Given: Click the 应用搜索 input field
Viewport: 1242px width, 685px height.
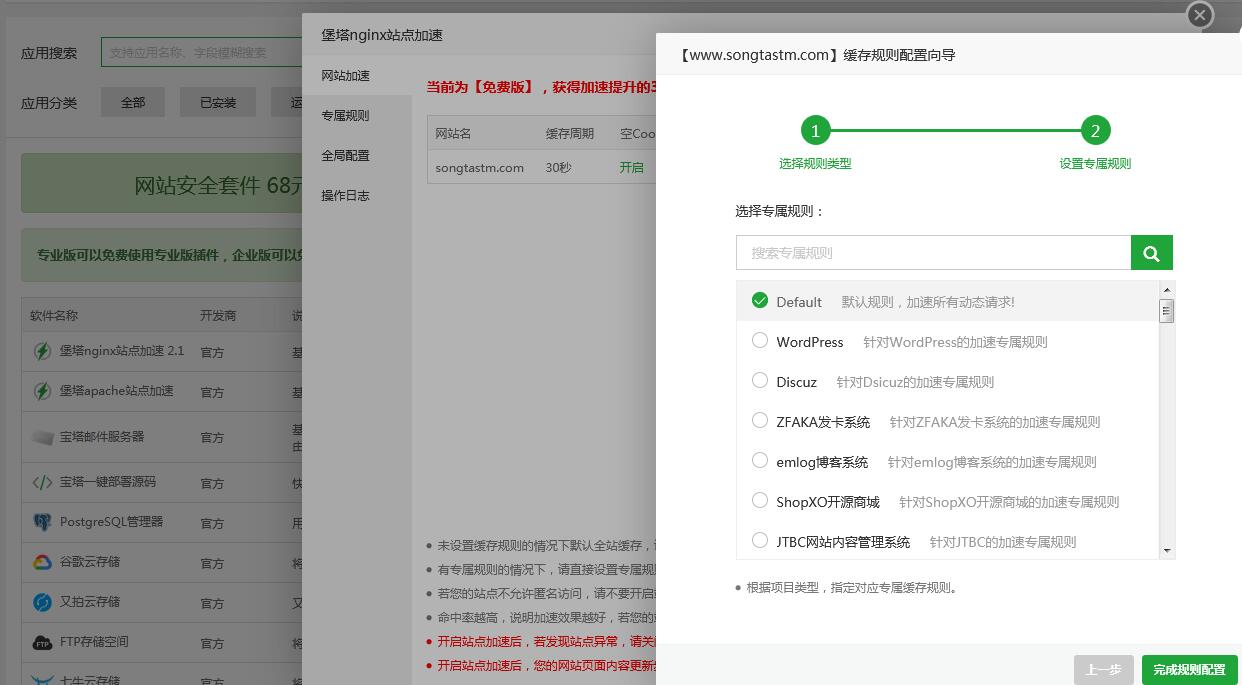Looking at the screenshot, I should tap(202, 52).
